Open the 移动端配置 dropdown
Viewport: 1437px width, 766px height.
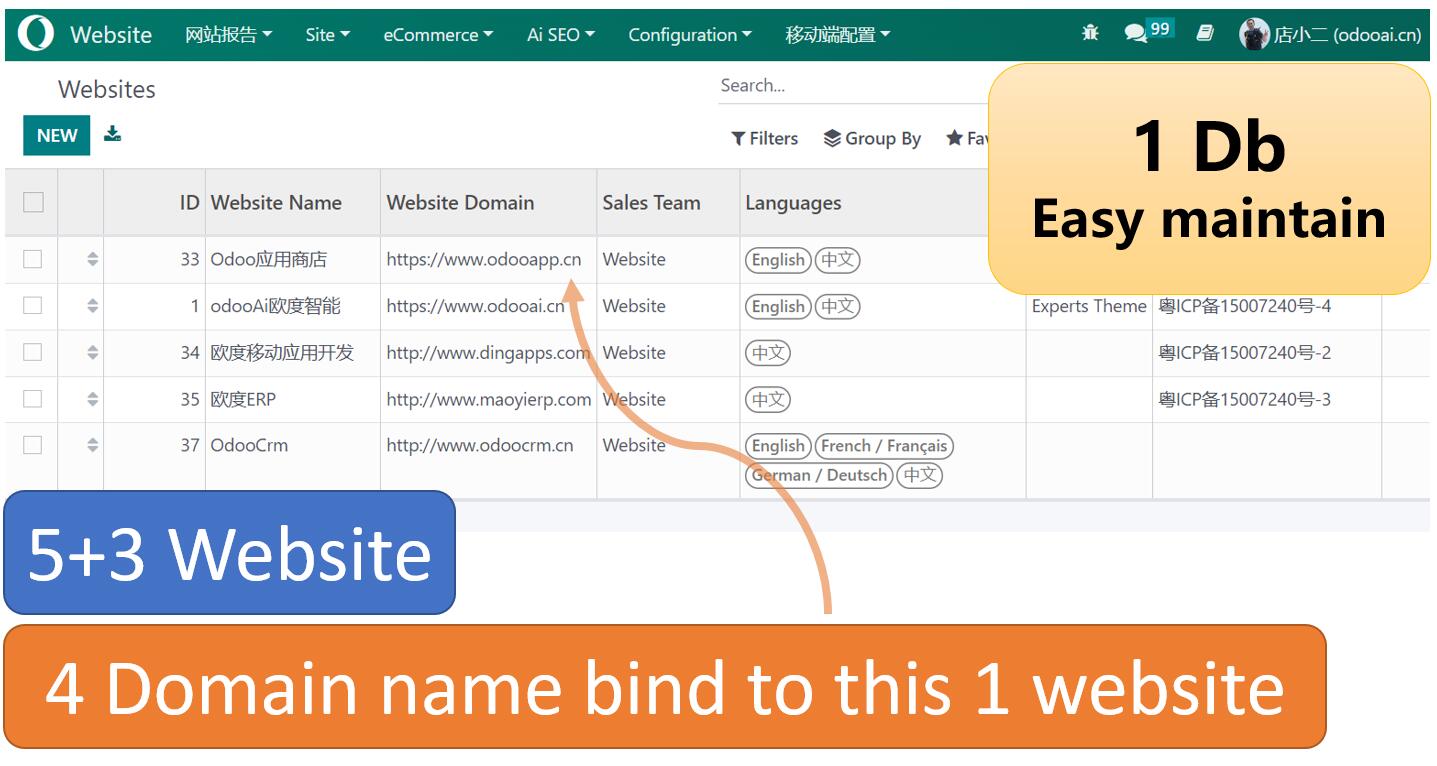tap(838, 34)
